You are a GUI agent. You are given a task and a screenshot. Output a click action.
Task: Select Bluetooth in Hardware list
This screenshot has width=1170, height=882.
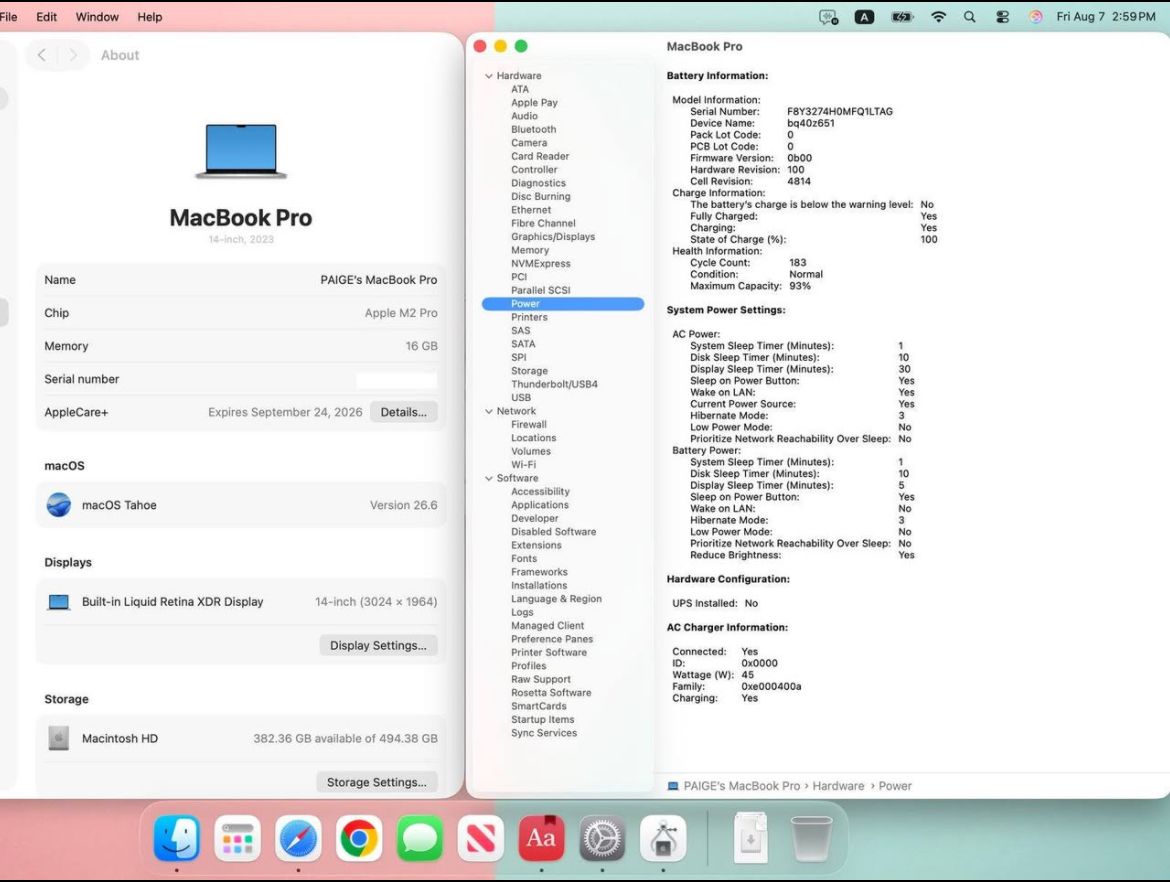(534, 129)
